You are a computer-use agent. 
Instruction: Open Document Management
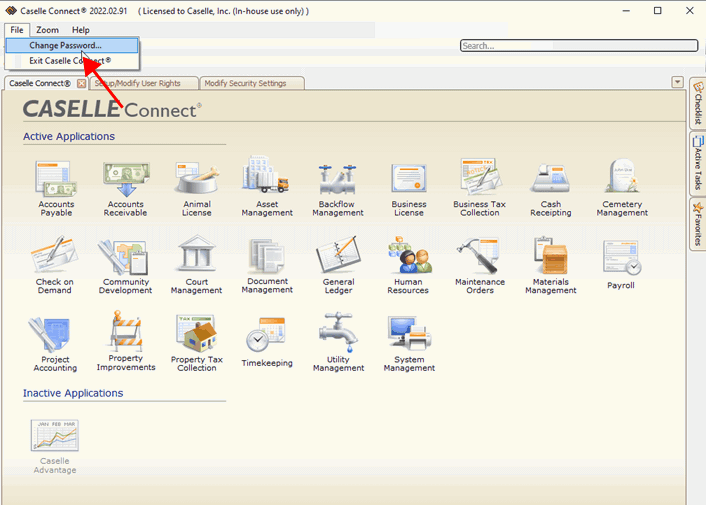(x=267, y=266)
